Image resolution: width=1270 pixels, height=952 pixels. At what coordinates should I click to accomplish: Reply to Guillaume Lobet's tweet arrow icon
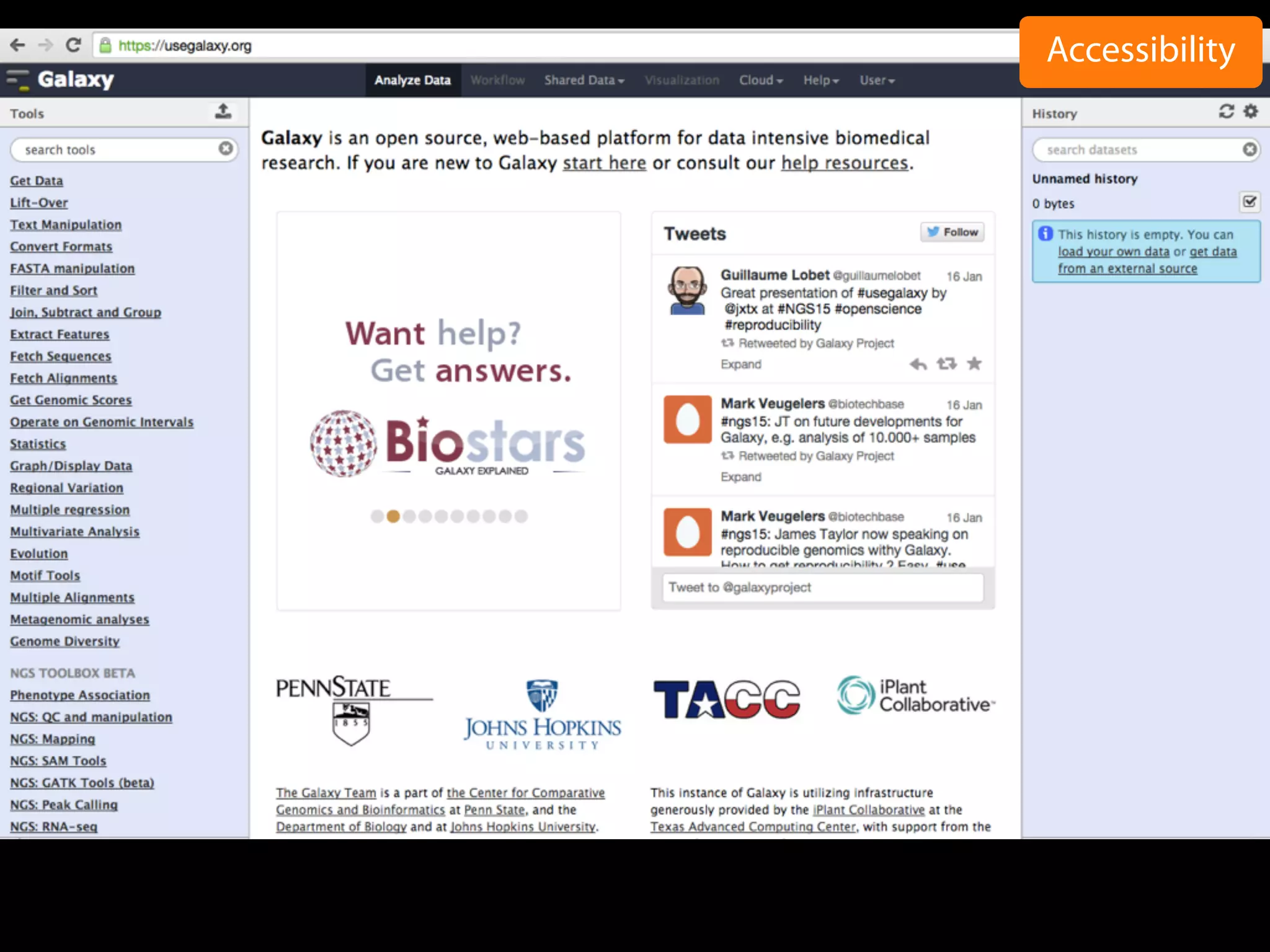tap(918, 364)
